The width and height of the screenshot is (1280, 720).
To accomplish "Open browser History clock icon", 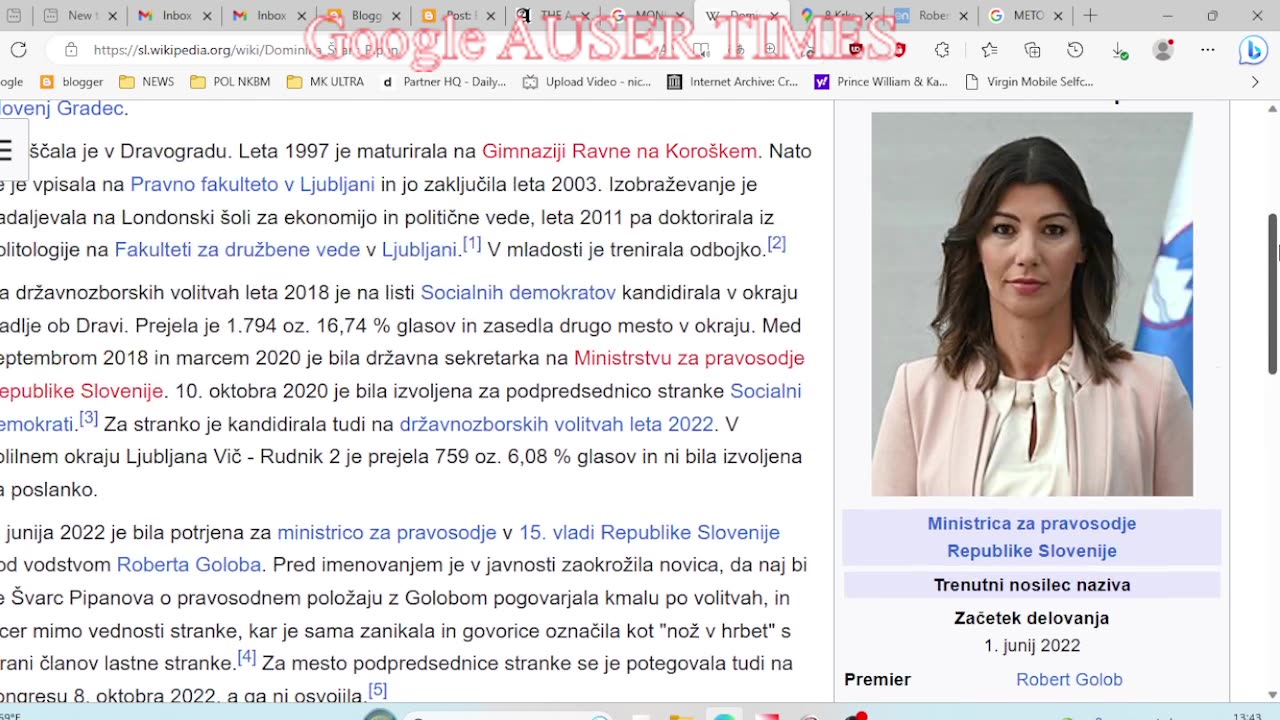I will pyautogui.click(x=1075, y=50).
